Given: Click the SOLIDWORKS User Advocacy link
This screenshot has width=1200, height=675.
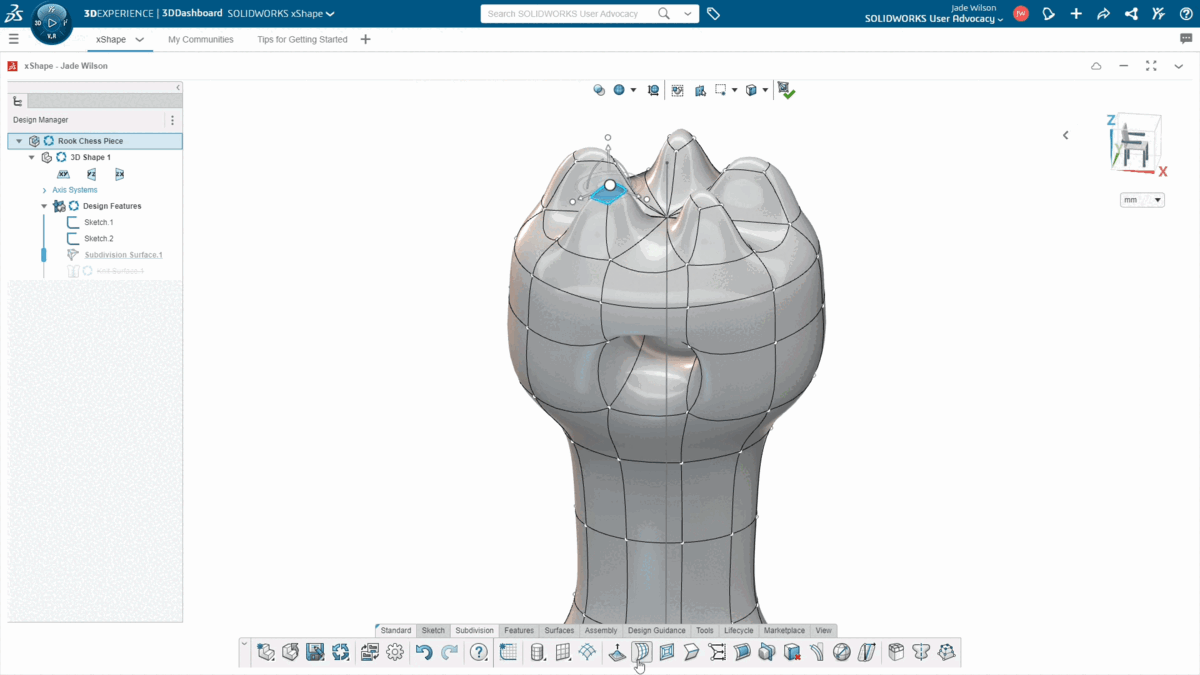Looking at the screenshot, I should [930, 18].
